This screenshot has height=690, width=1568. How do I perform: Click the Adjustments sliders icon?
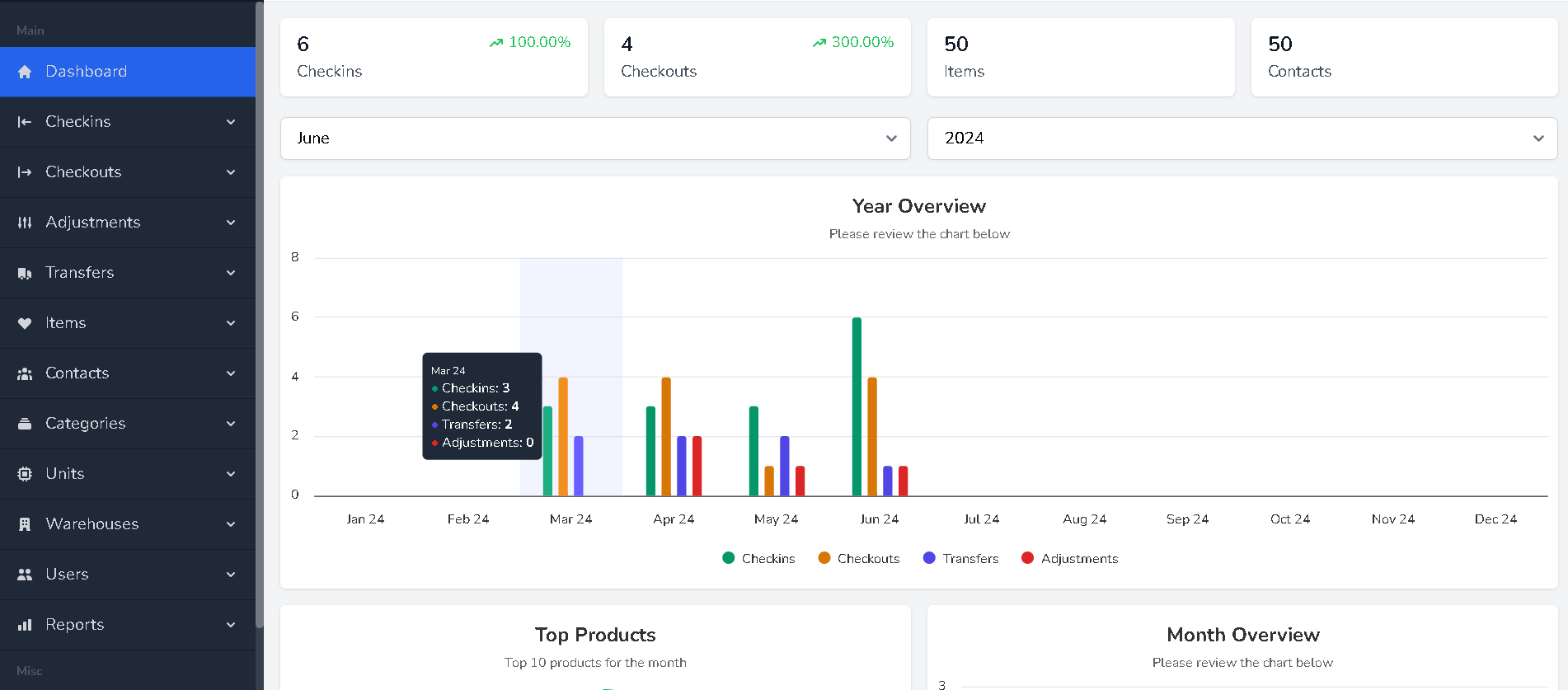click(x=25, y=223)
